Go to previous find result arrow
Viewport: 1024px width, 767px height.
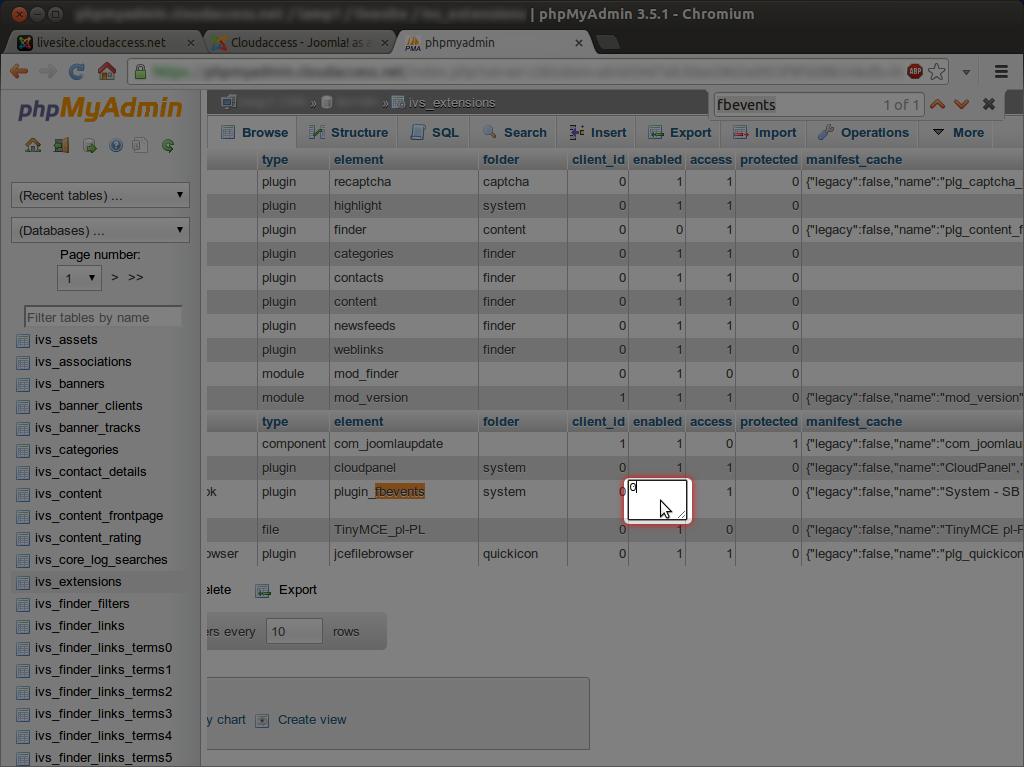[x=937, y=105]
